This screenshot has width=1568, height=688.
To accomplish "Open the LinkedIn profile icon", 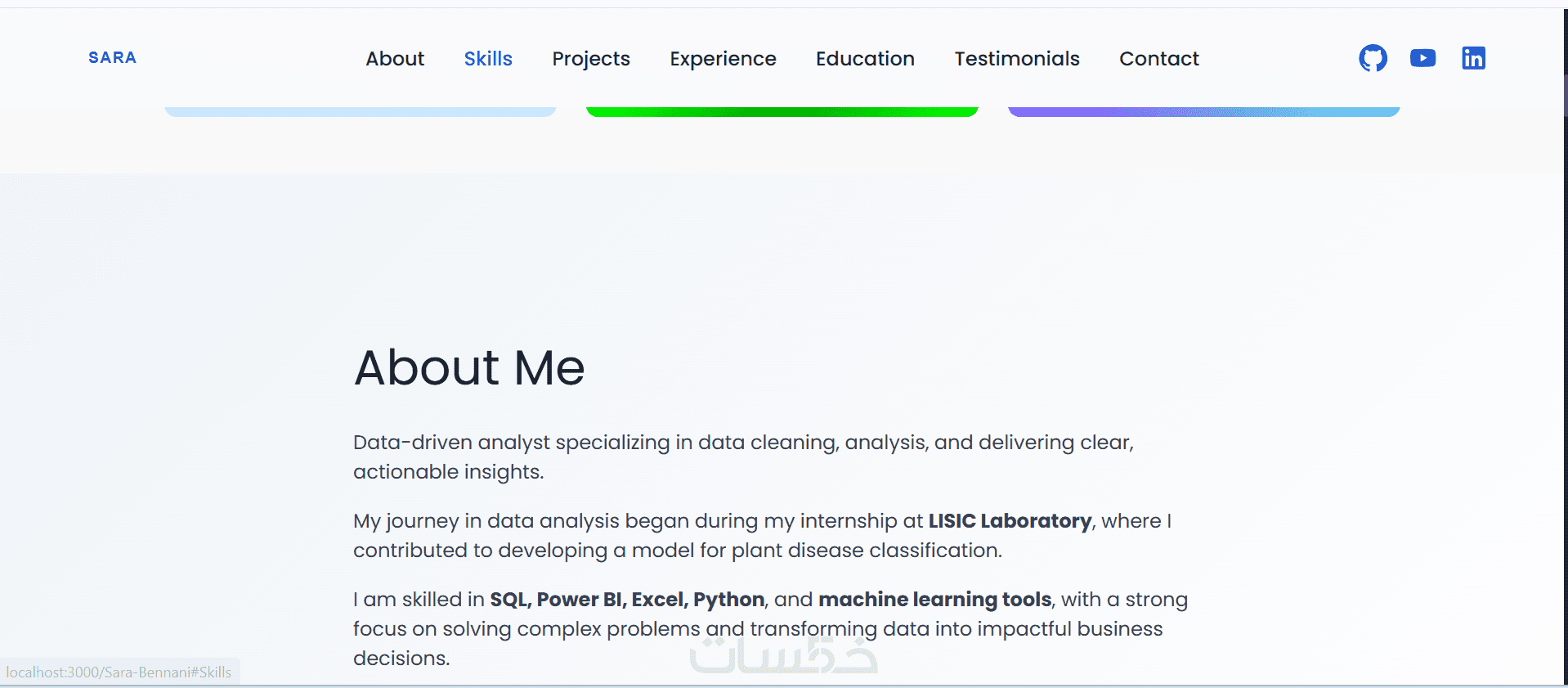I will pos(1473,58).
